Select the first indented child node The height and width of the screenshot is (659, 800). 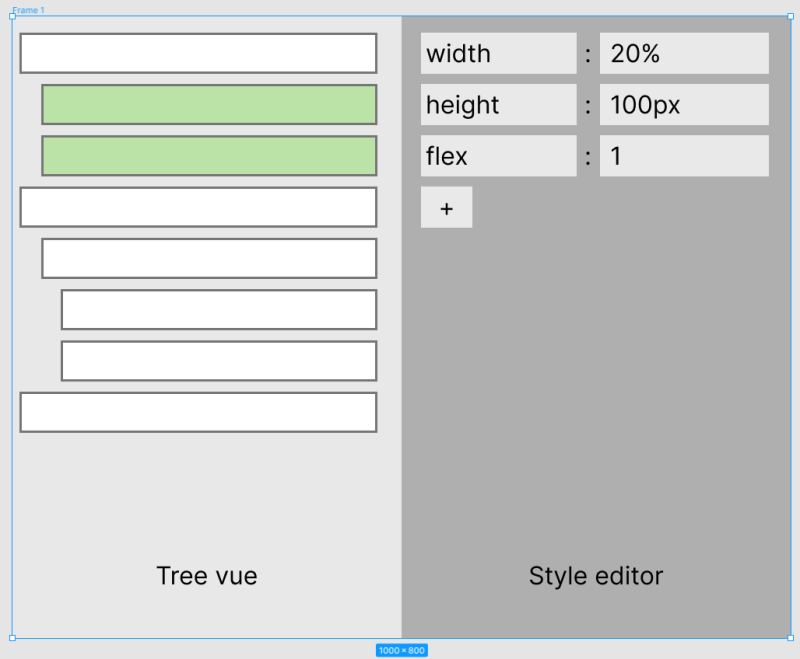coord(208,258)
